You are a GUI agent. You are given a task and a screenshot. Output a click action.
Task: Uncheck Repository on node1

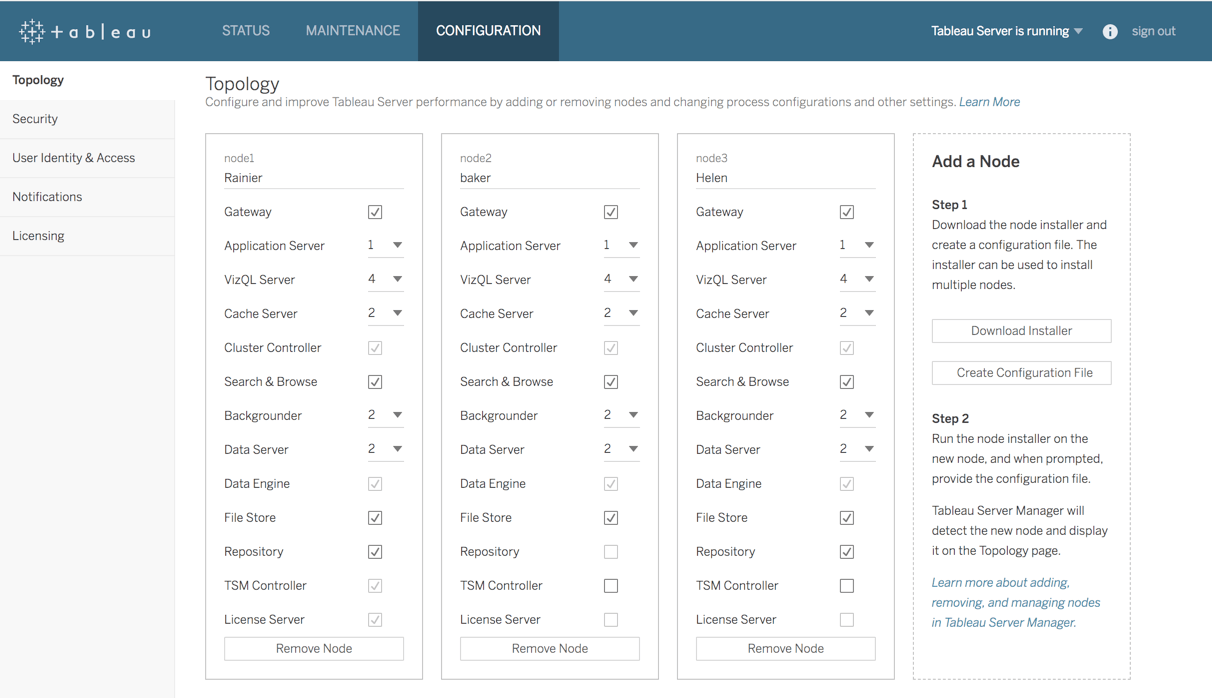[375, 552]
